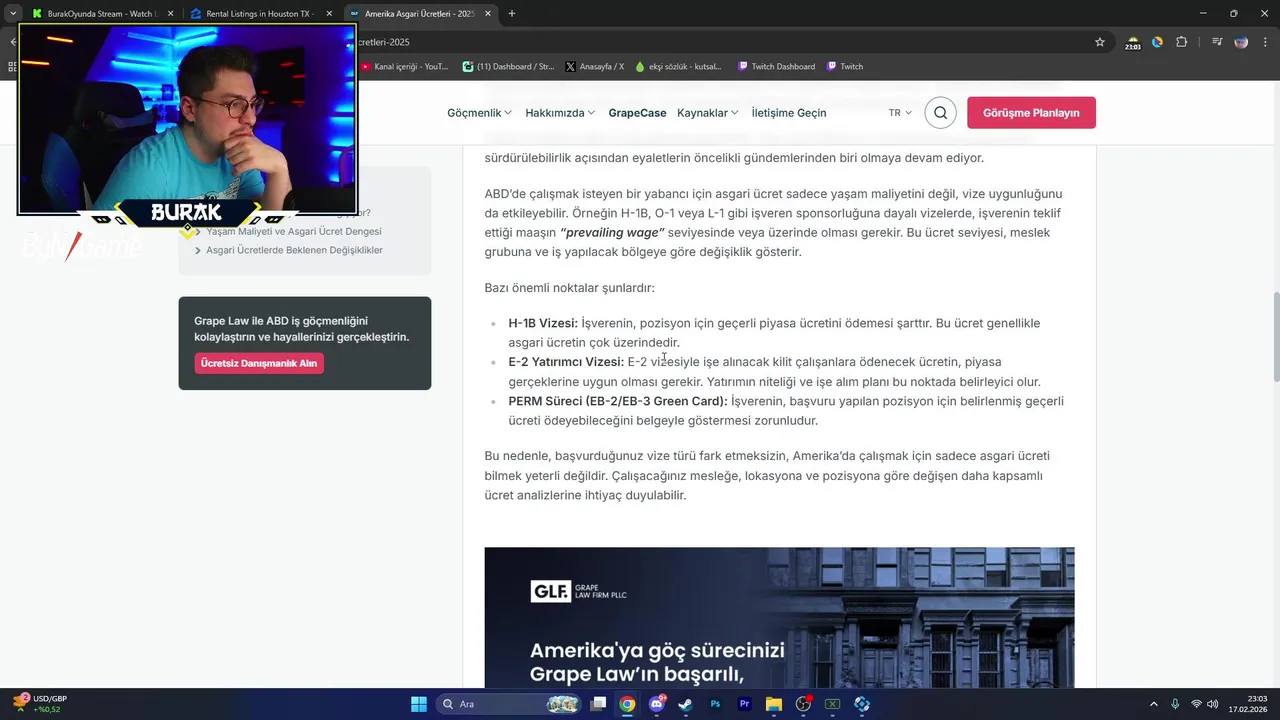The image size is (1280, 720).
Task: Open the blue-yellow circular extension icon
Action: (x=1157, y=42)
